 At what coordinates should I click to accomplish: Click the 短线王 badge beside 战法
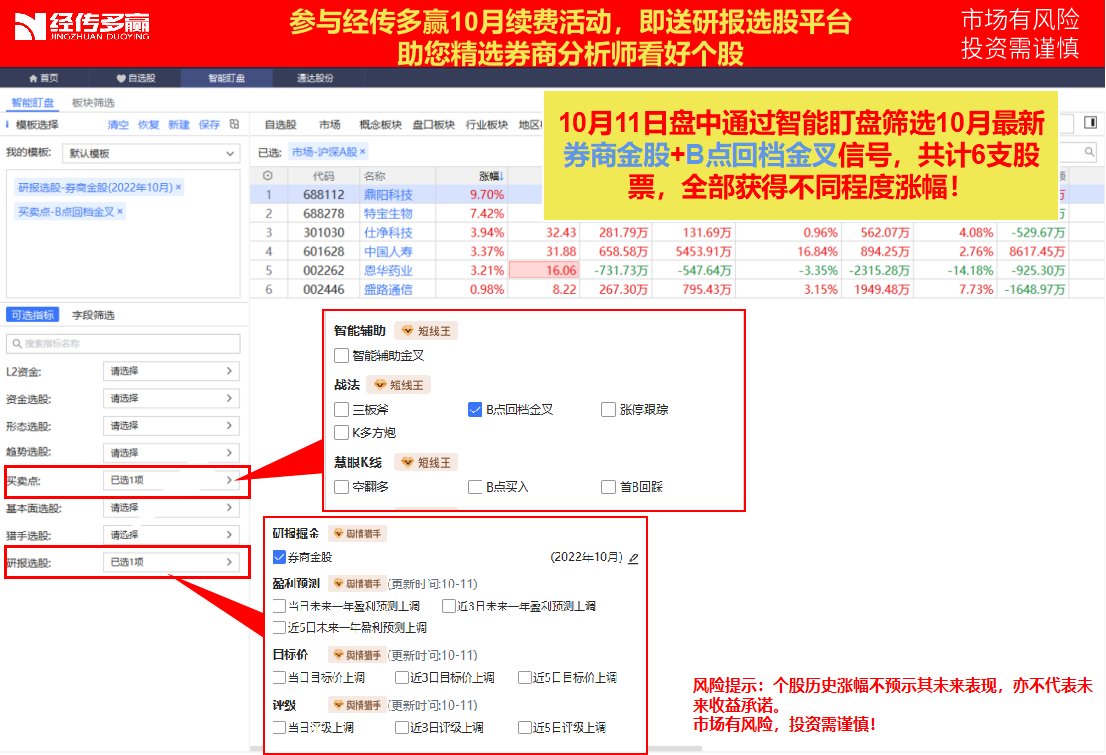click(399, 385)
